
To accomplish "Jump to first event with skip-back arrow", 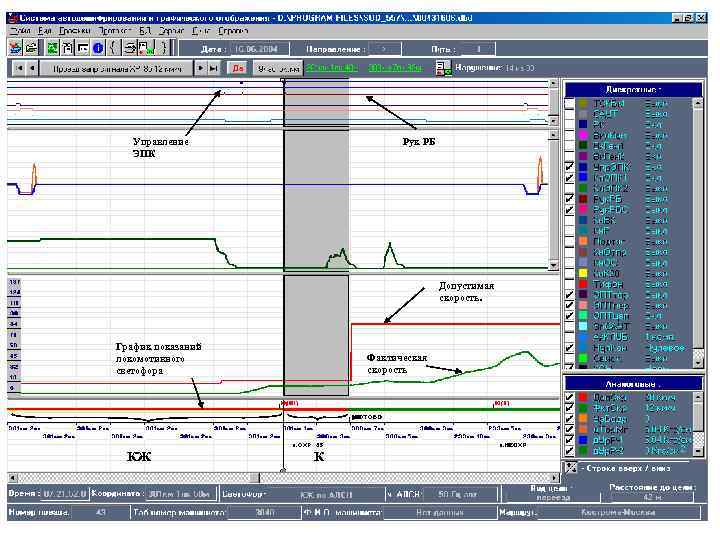I will click(x=19, y=68).
